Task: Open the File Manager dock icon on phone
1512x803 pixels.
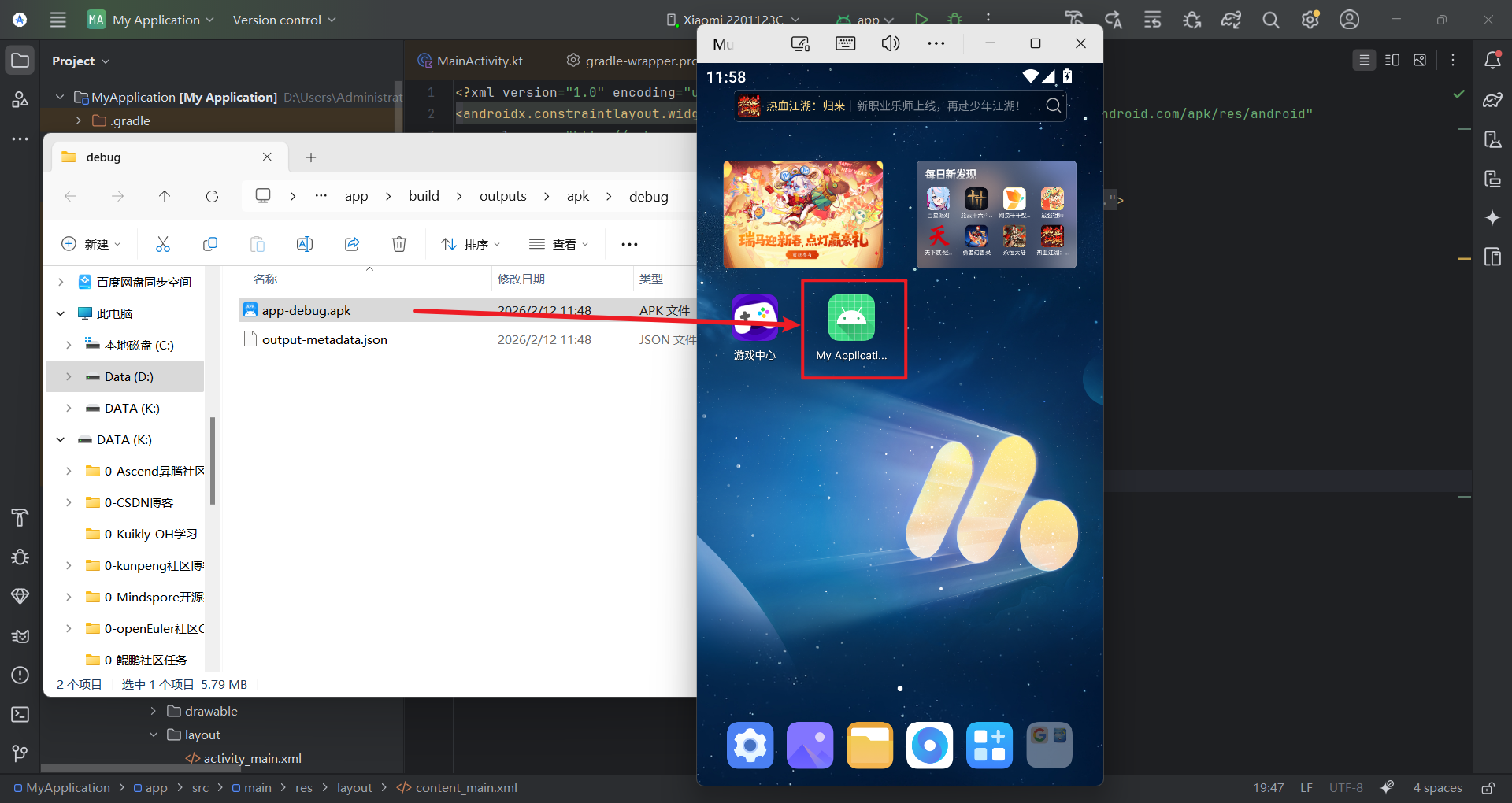Action: pos(869,745)
